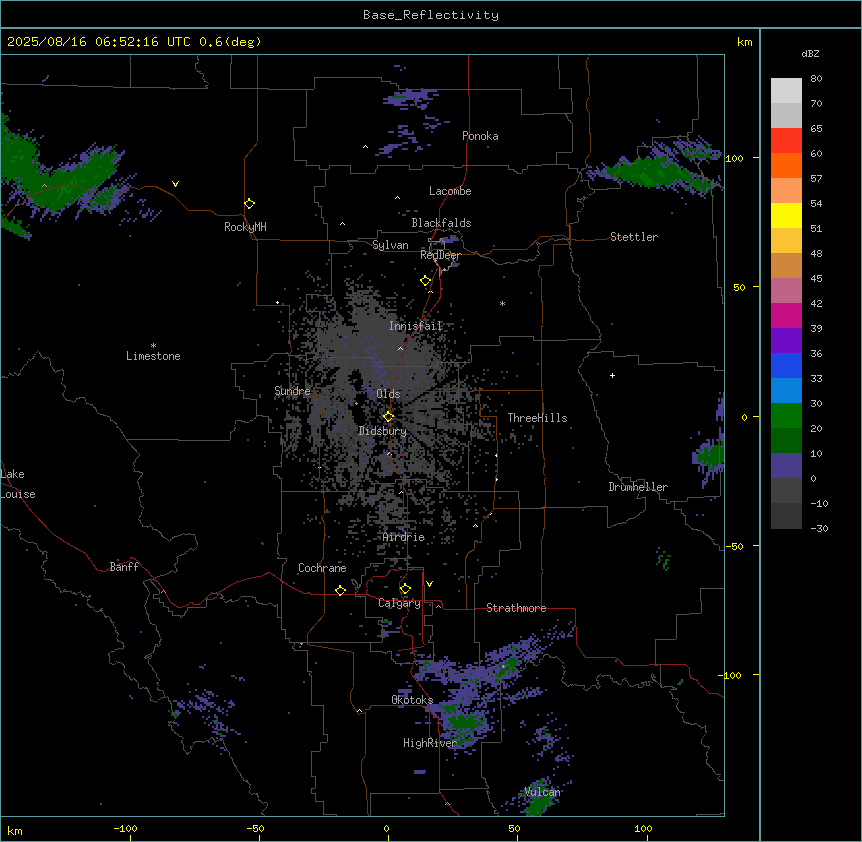Image resolution: width=862 pixels, height=842 pixels.
Task: Select the Limestone label
Action: 153,356
